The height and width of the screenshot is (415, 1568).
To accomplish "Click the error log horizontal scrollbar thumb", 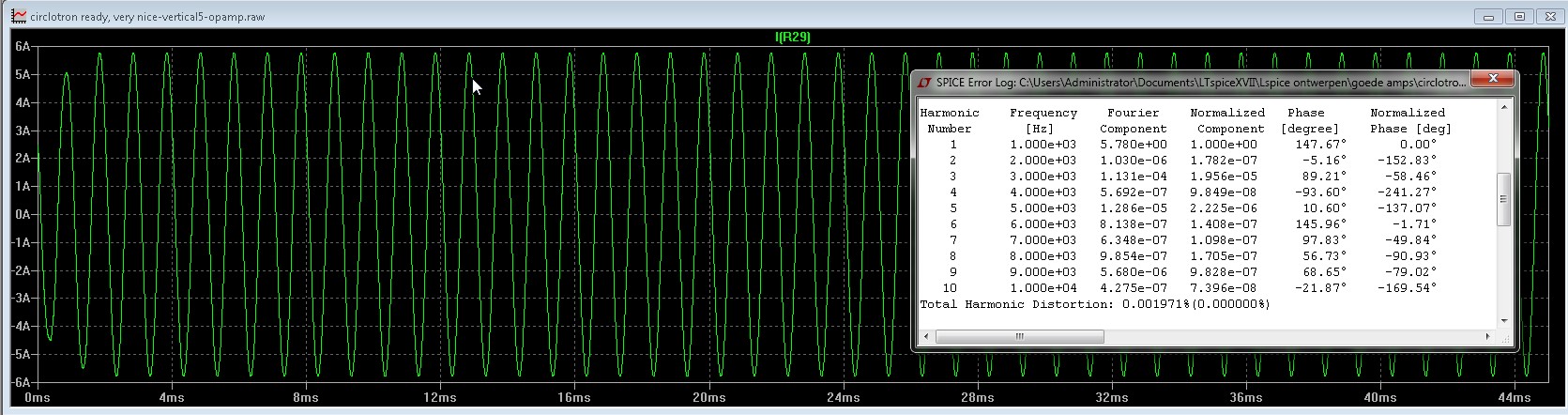I will [x=1019, y=336].
